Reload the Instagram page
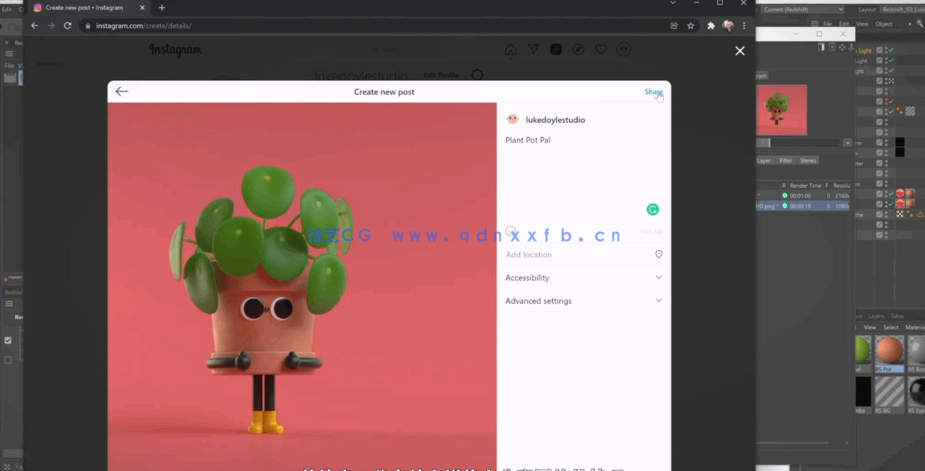Screen dimensions: 925x471 [x=67, y=25]
